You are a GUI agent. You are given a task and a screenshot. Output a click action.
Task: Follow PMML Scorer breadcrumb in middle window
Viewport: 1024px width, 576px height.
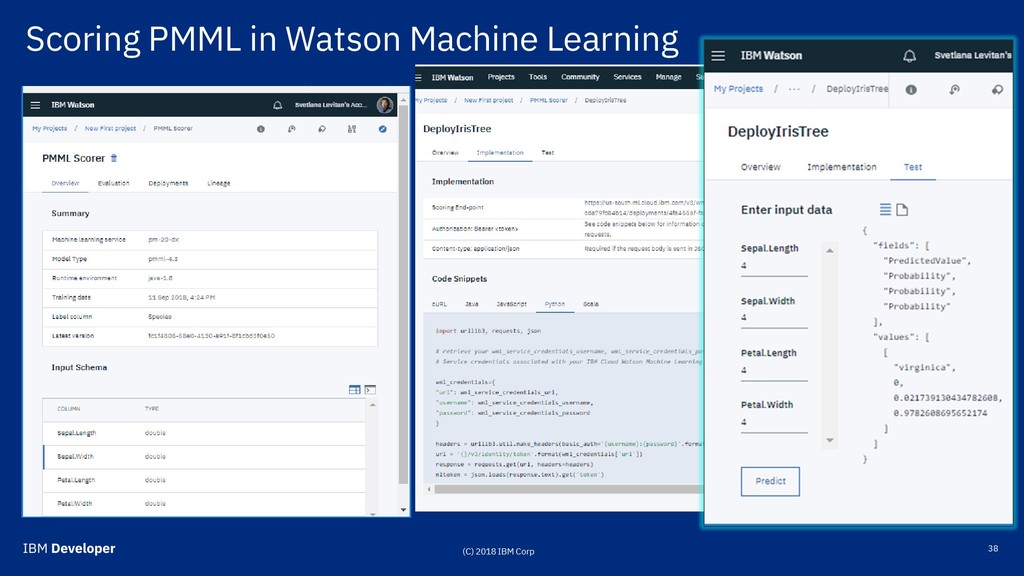pyautogui.click(x=549, y=101)
